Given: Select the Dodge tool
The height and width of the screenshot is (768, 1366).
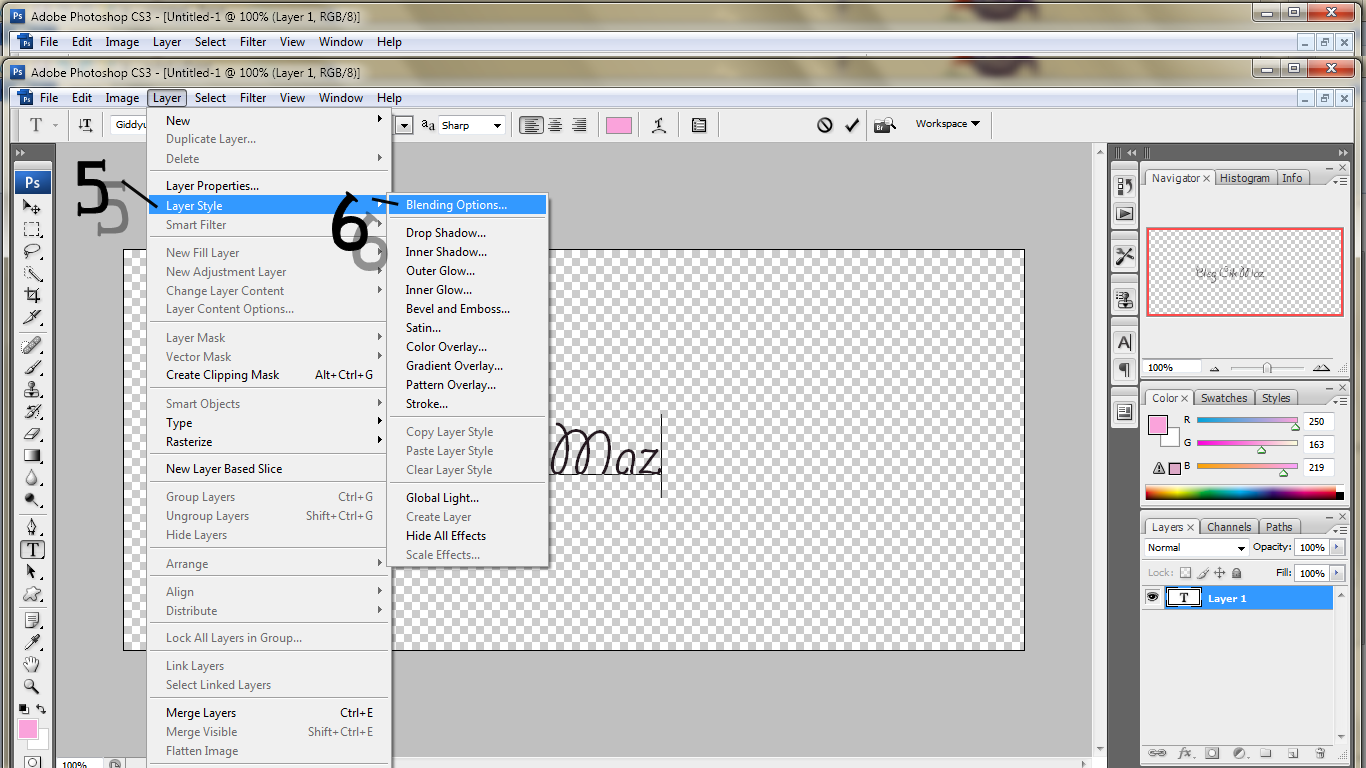Looking at the screenshot, I should 32,499.
